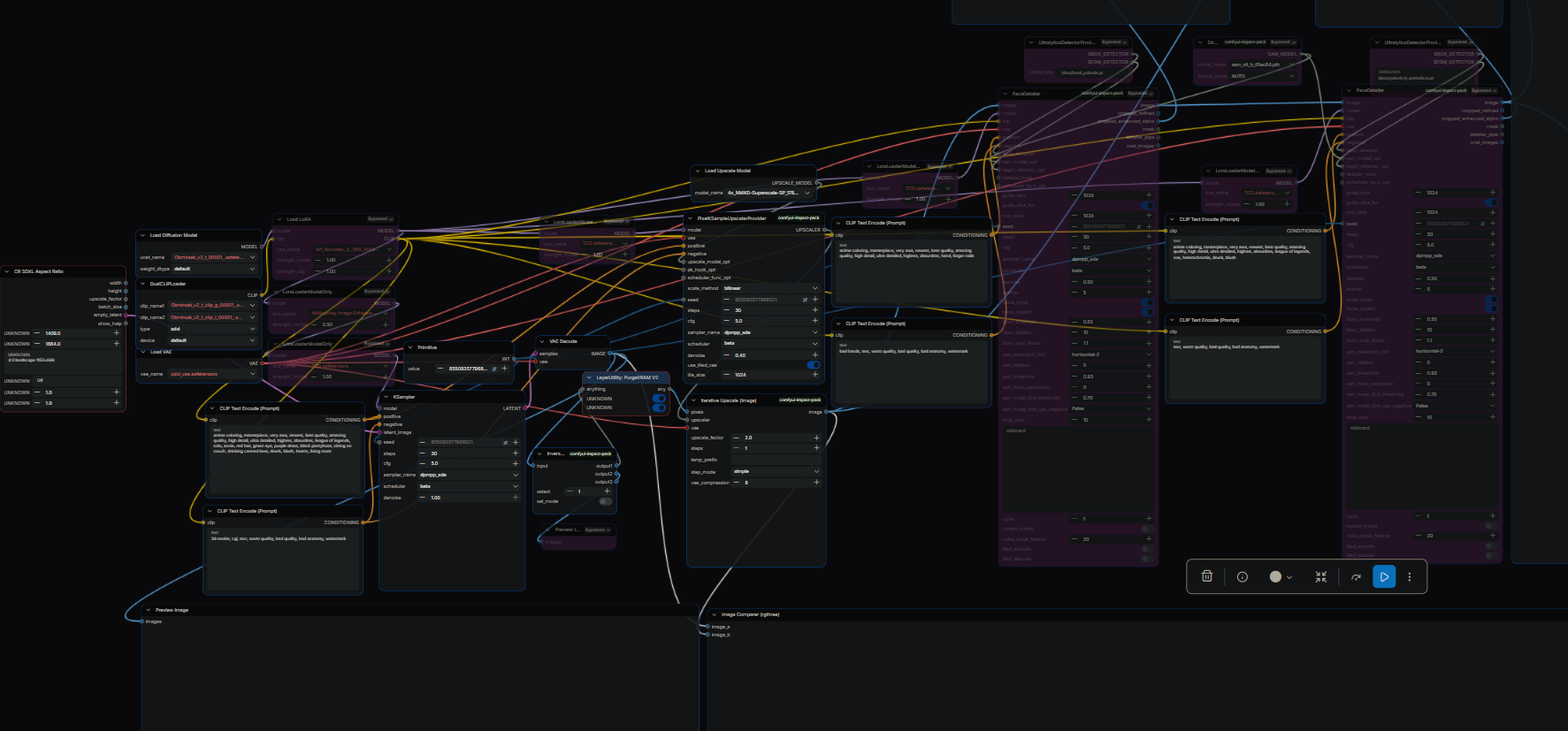Toggle guide_size_for in the left FaceDetailer node
The image size is (1568, 731).
(1147, 205)
